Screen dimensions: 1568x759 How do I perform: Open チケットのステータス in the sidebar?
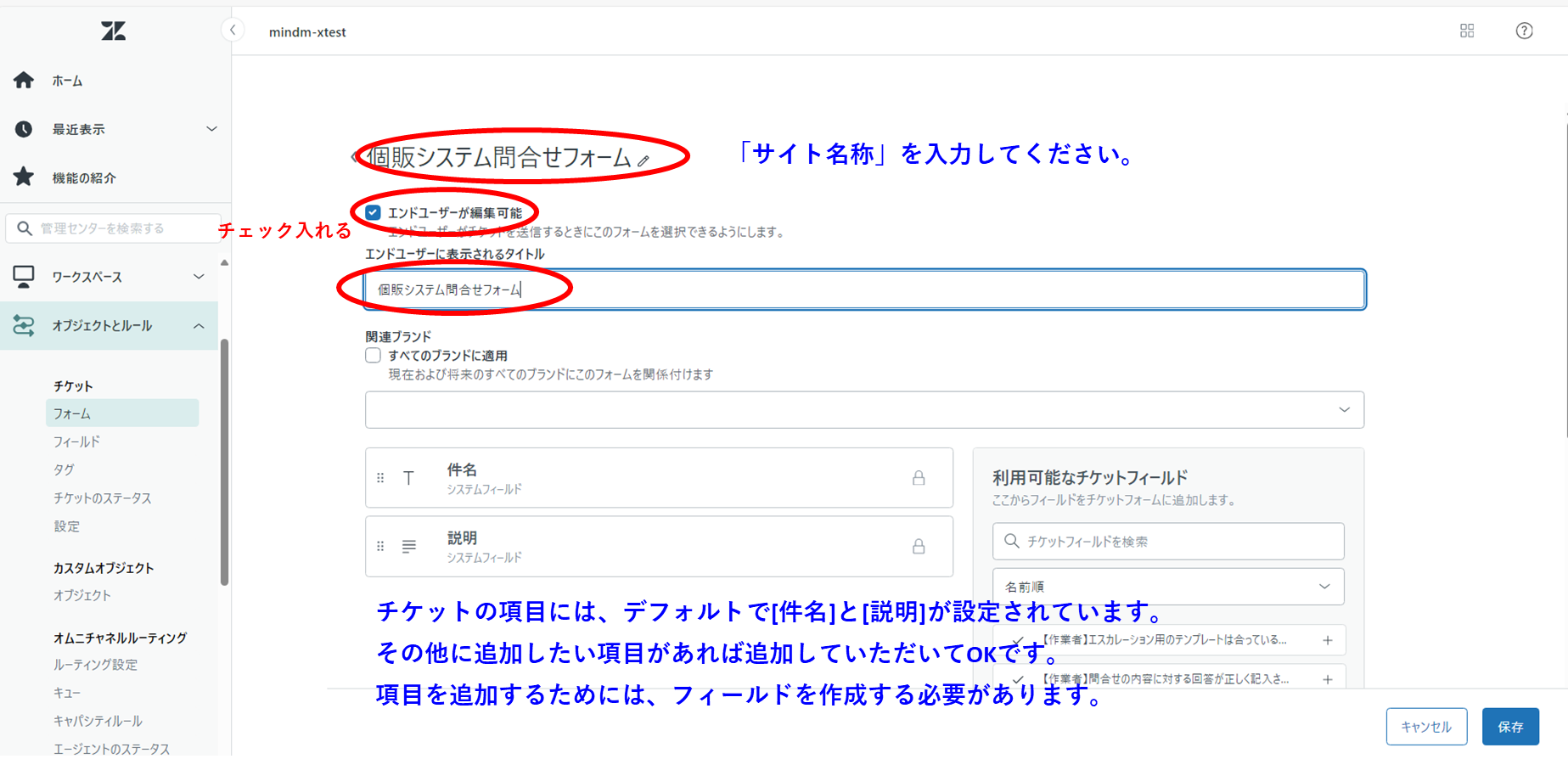coord(102,498)
